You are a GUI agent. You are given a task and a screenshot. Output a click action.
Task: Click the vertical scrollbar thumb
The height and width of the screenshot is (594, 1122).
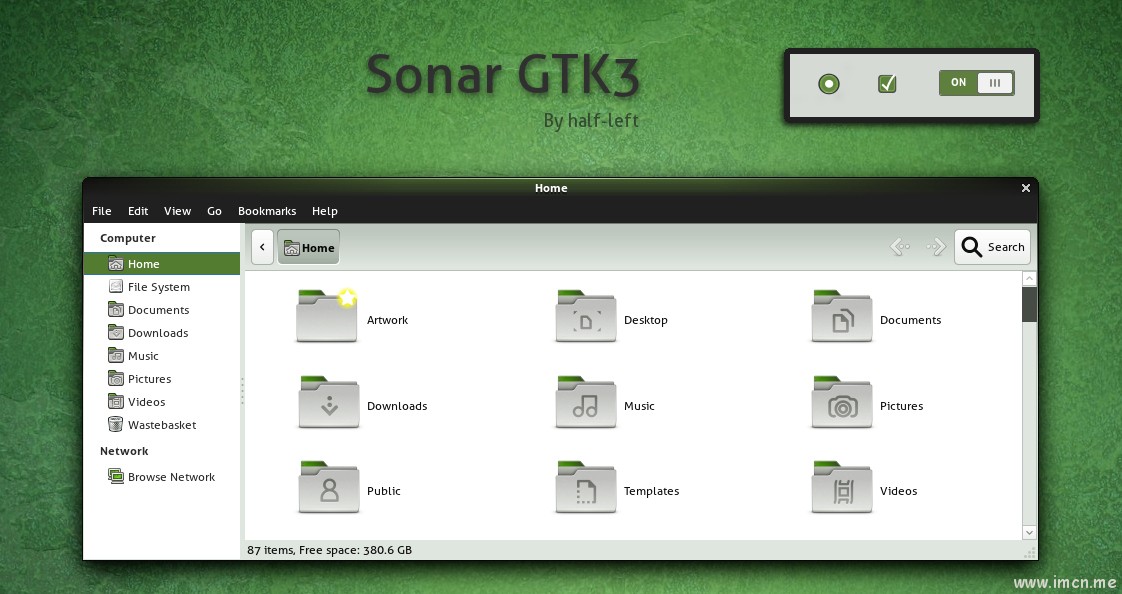pos(1029,304)
